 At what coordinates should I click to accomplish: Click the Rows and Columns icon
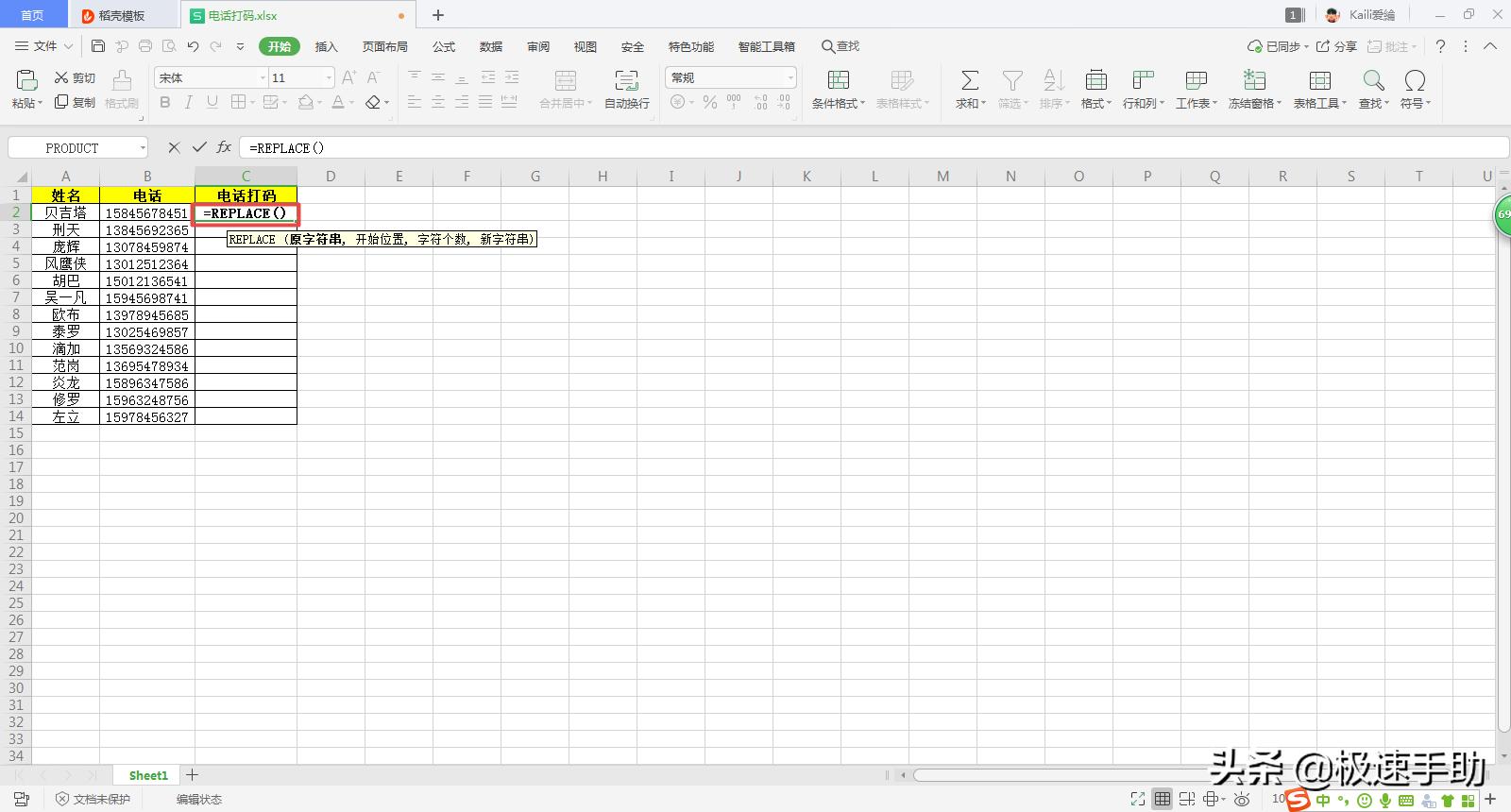coord(1144,80)
